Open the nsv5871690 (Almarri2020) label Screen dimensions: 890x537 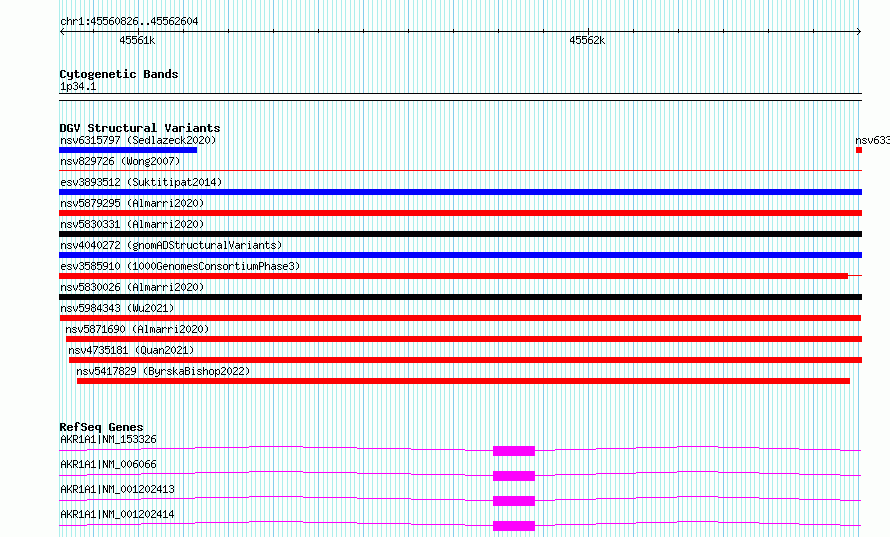click(x=137, y=329)
